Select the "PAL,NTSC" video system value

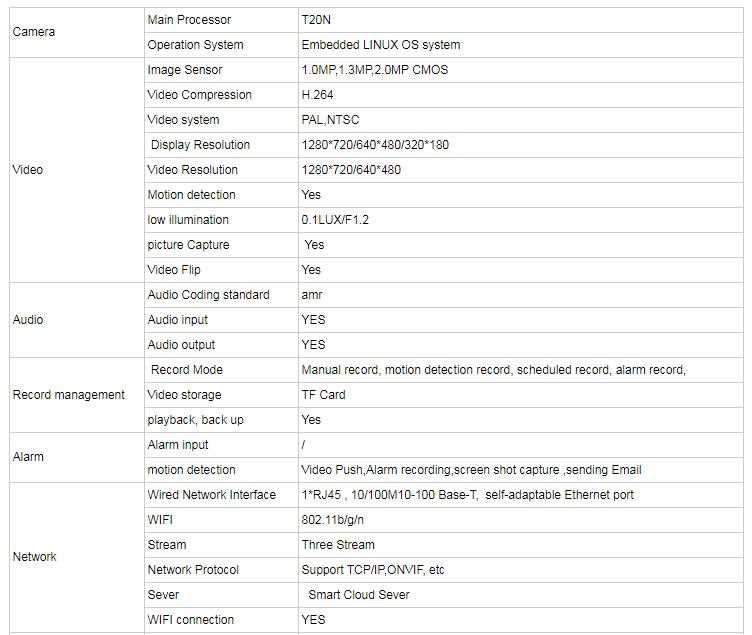click(x=330, y=120)
